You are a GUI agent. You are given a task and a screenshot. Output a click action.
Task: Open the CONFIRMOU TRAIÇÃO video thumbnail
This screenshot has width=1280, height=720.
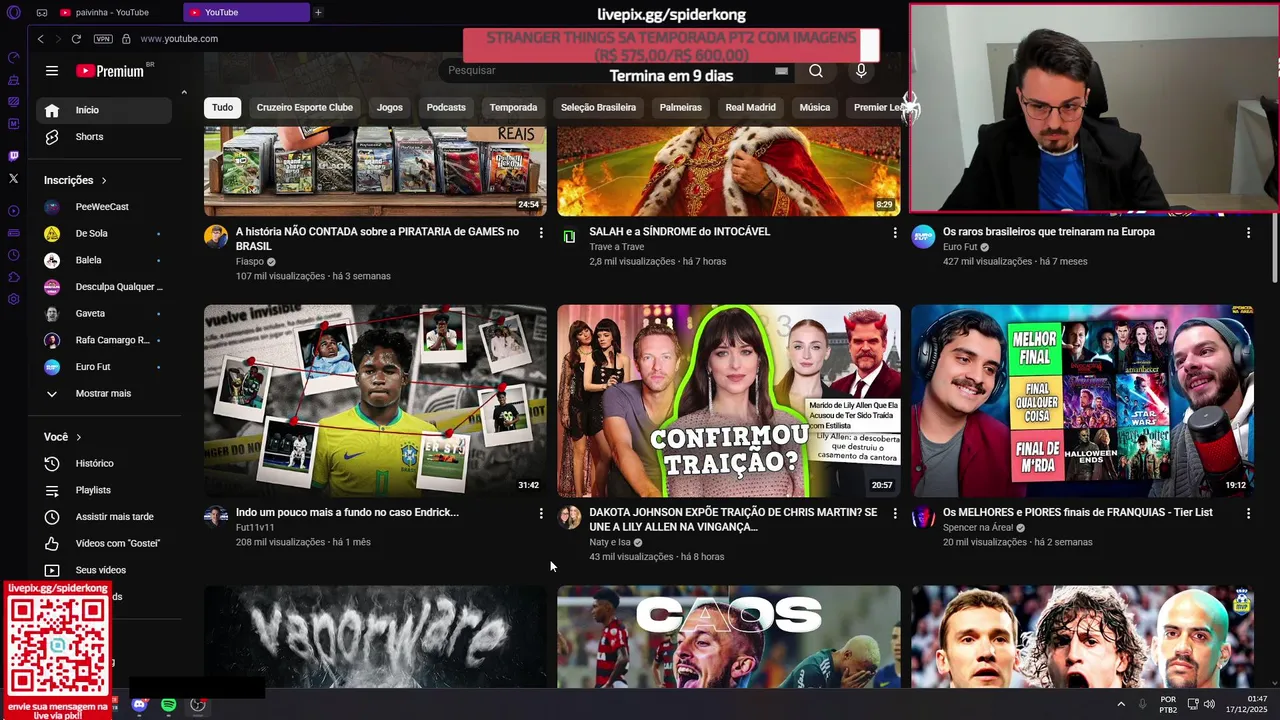[x=729, y=401]
